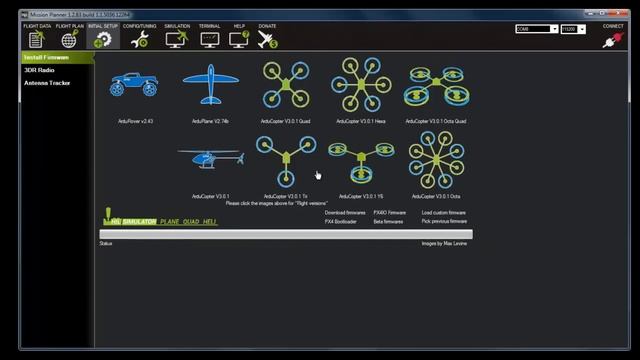
Task: Select the Initial Setup gear icon
Action: point(102,40)
